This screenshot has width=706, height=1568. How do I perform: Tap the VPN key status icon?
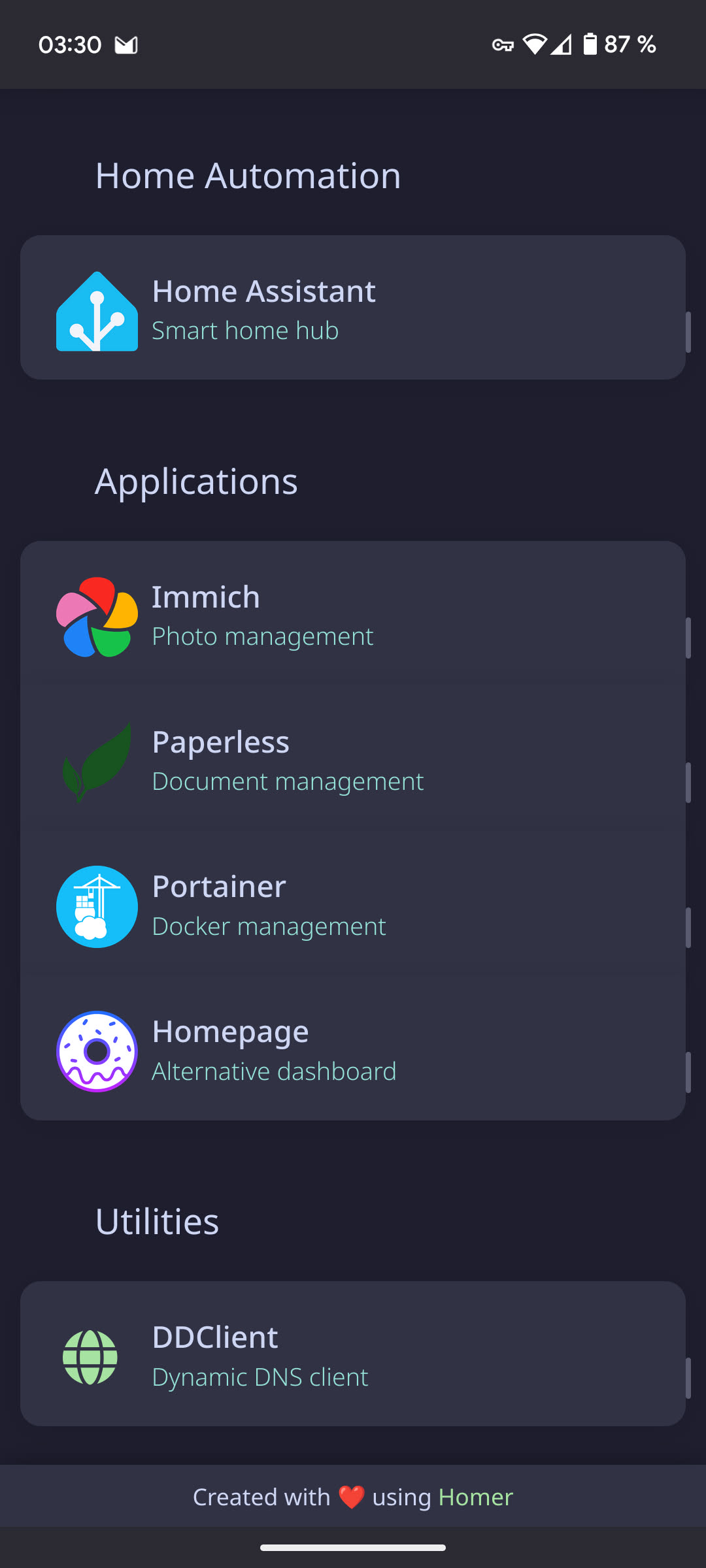503,45
